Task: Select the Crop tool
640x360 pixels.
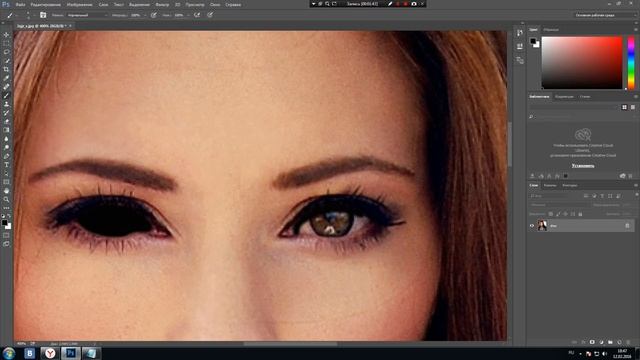Action: pyautogui.click(x=6, y=69)
